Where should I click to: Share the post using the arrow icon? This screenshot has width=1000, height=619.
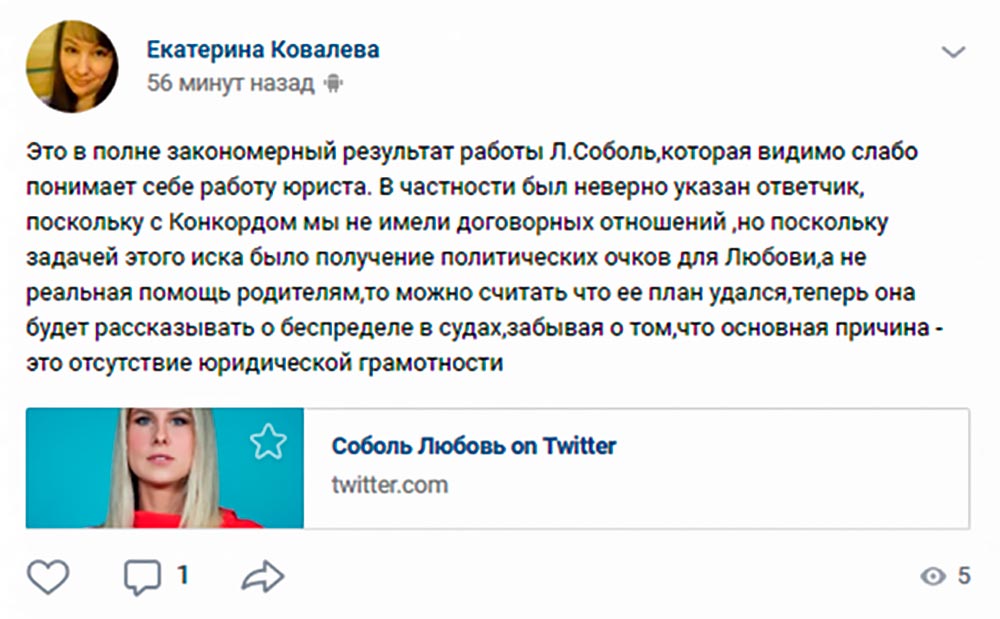tap(263, 576)
